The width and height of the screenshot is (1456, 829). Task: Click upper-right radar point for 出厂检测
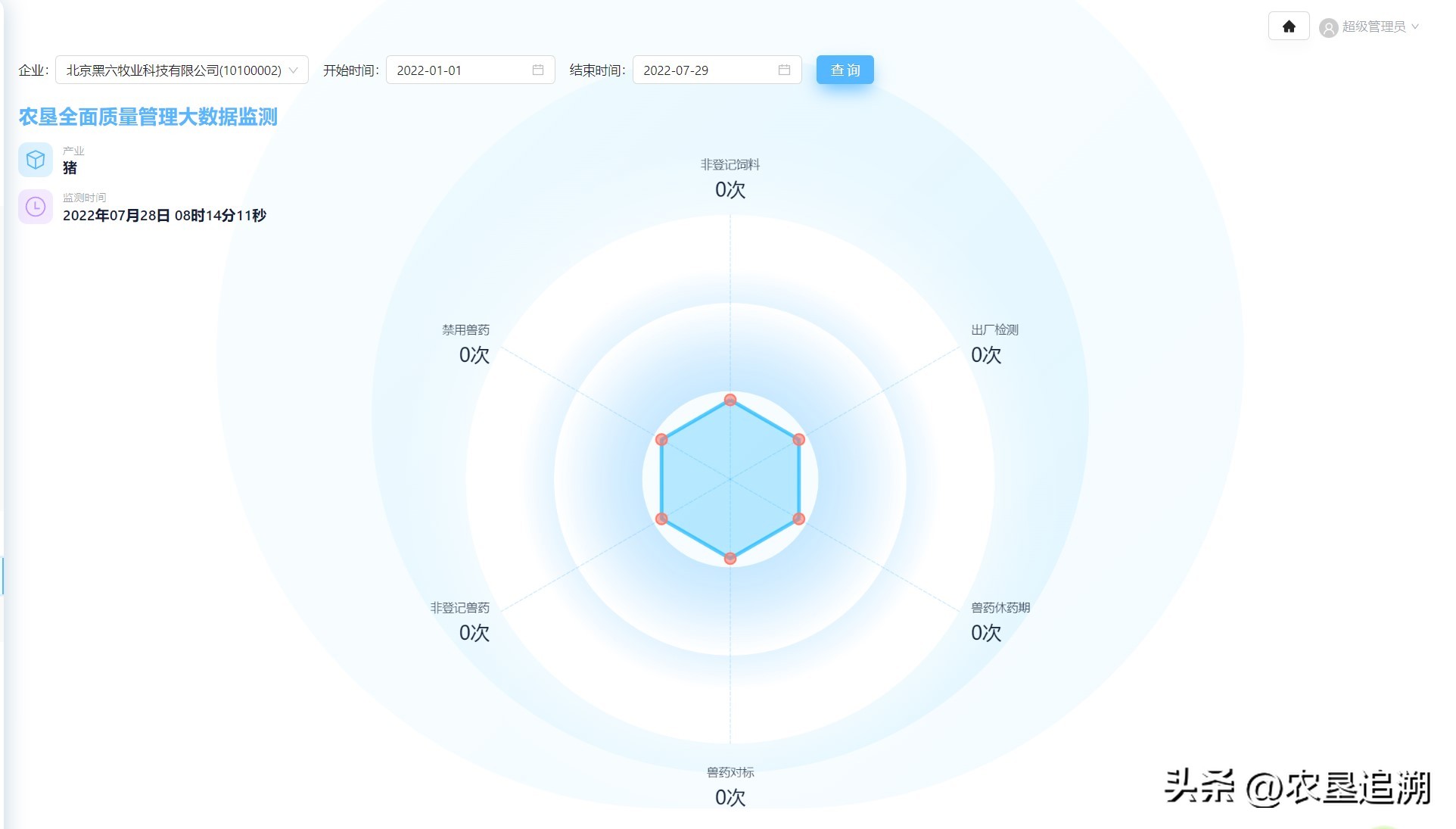[x=798, y=439]
